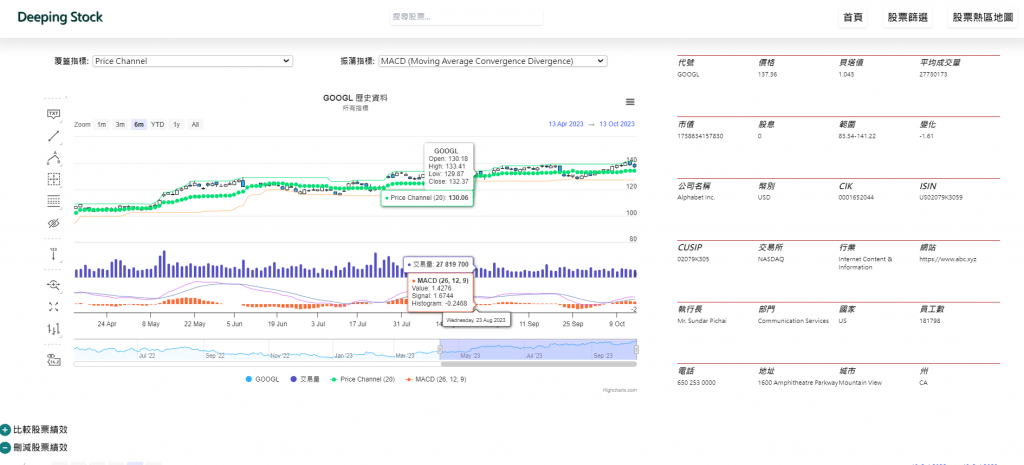The height and width of the screenshot is (465, 1024).
Task: Open the chart hamburger context menu
Action: (x=630, y=102)
